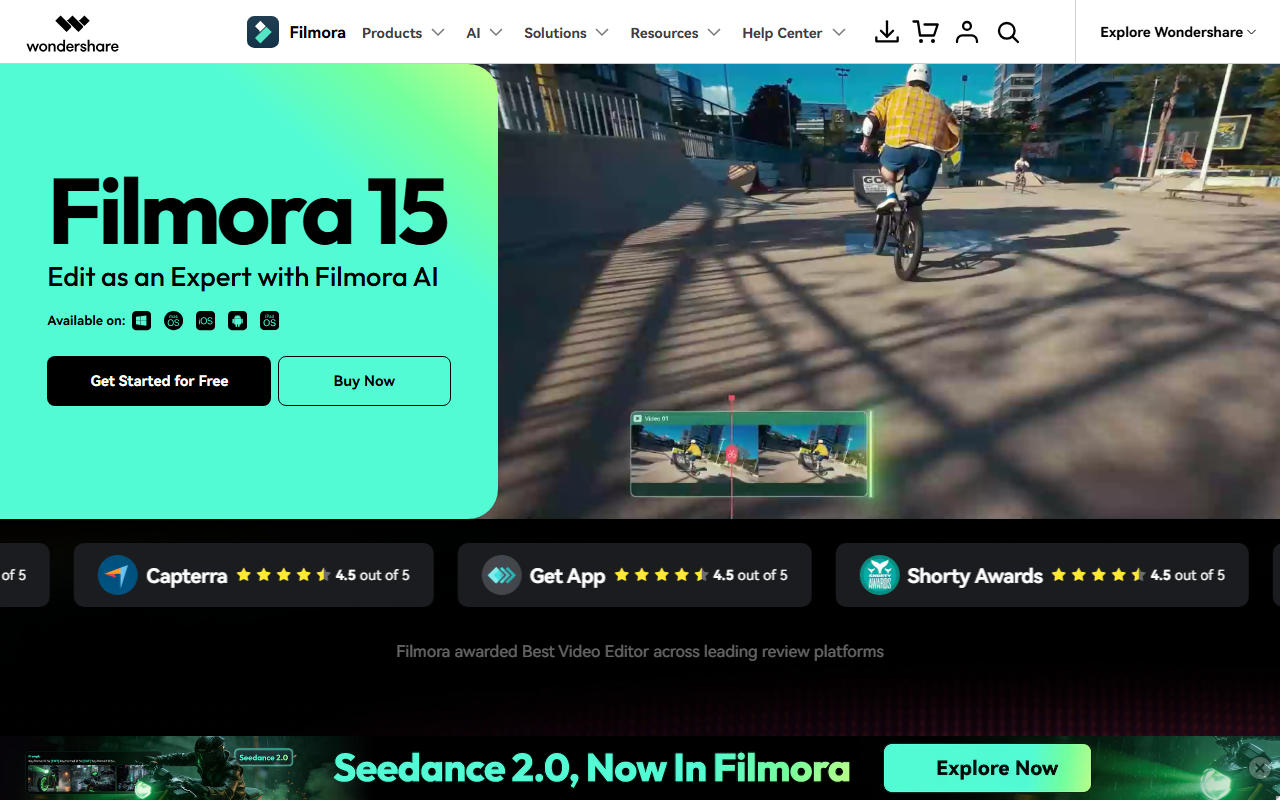Click the Explore Now button

point(987,768)
